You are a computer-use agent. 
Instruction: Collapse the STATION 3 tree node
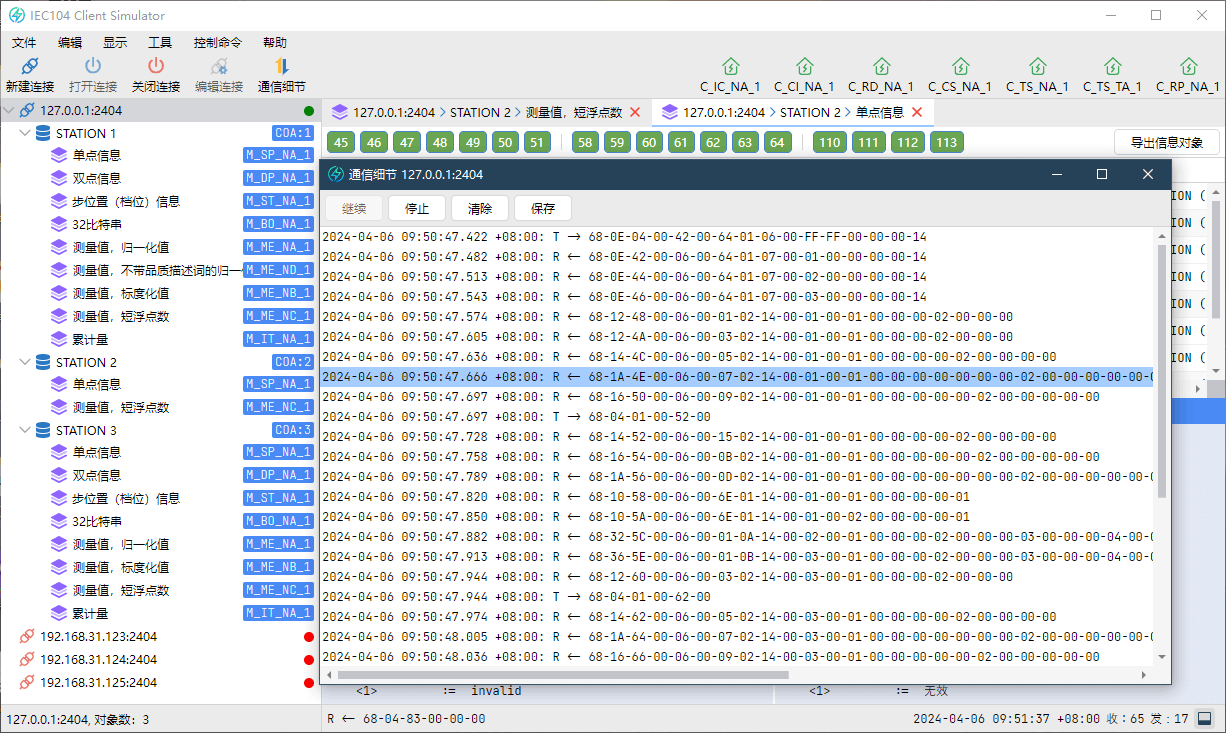(x=26, y=430)
